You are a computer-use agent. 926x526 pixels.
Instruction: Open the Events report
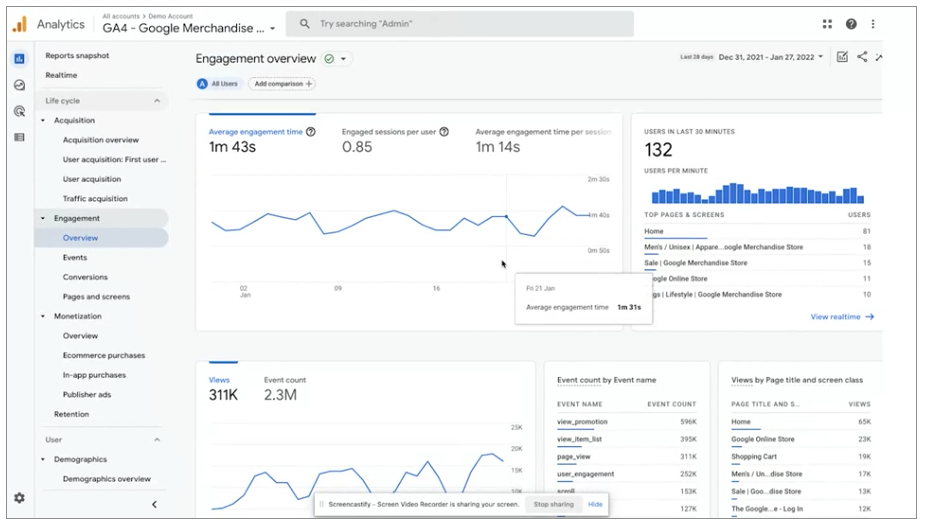pos(75,258)
